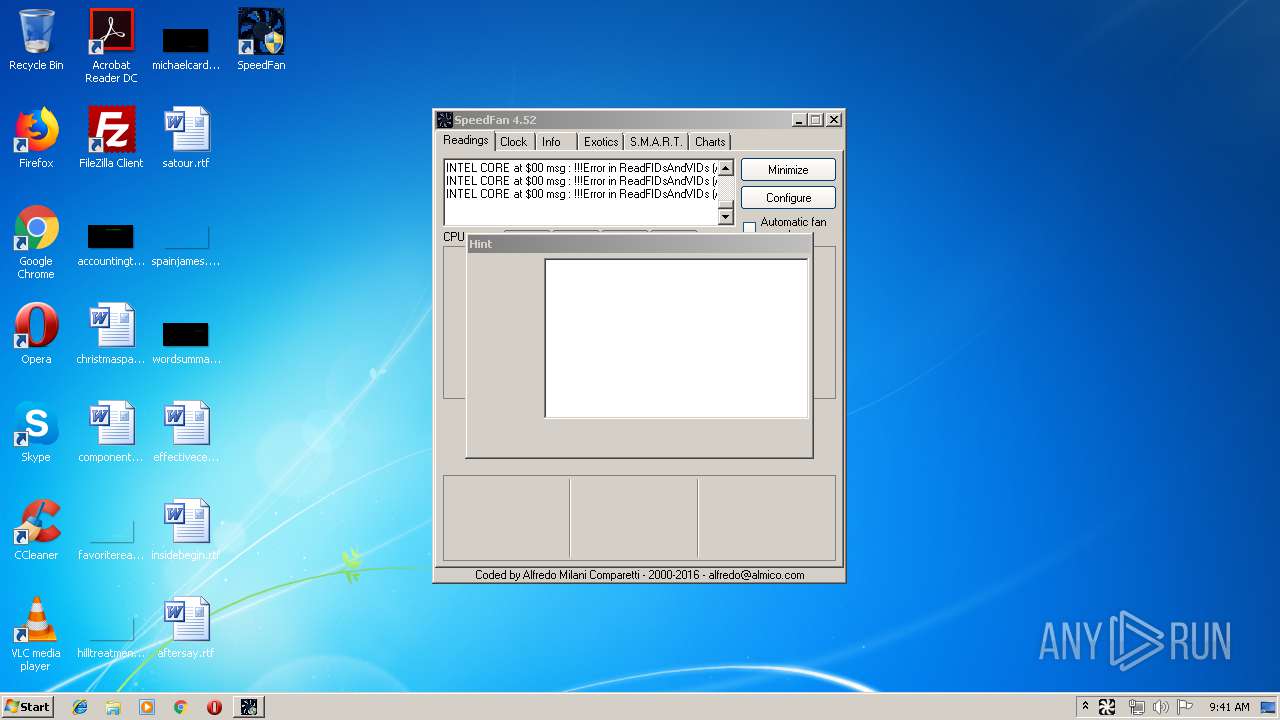Open the volume control in the tray
The height and width of the screenshot is (720, 1280).
coord(1161,707)
